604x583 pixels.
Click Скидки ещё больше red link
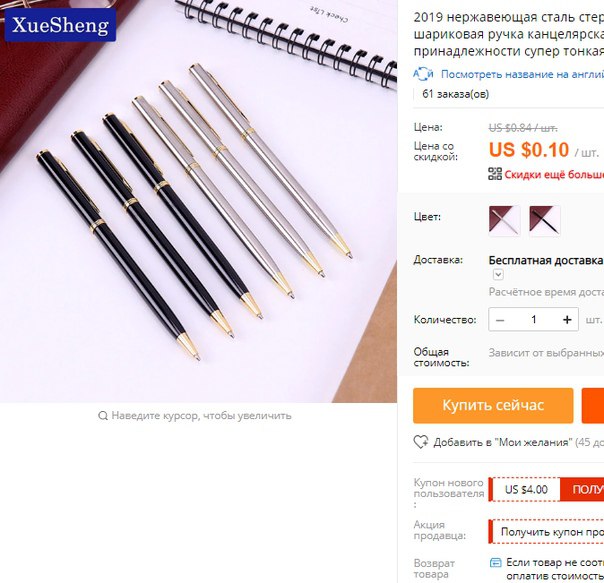554,175
